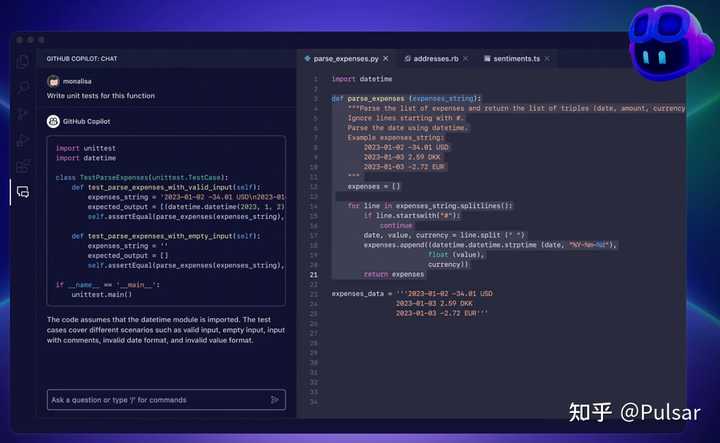
Task: Click 'def test_parse_expenses_with_valid_input' line
Action: pos(166,187)
